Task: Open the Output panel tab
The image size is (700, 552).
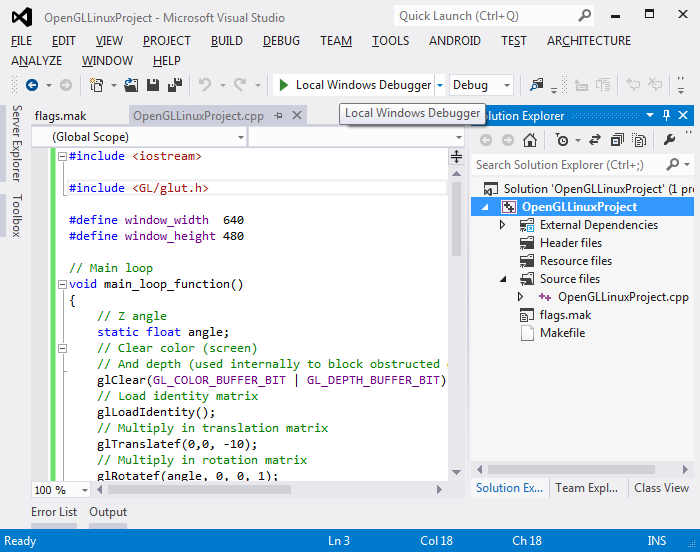Action: pos(108,512)
